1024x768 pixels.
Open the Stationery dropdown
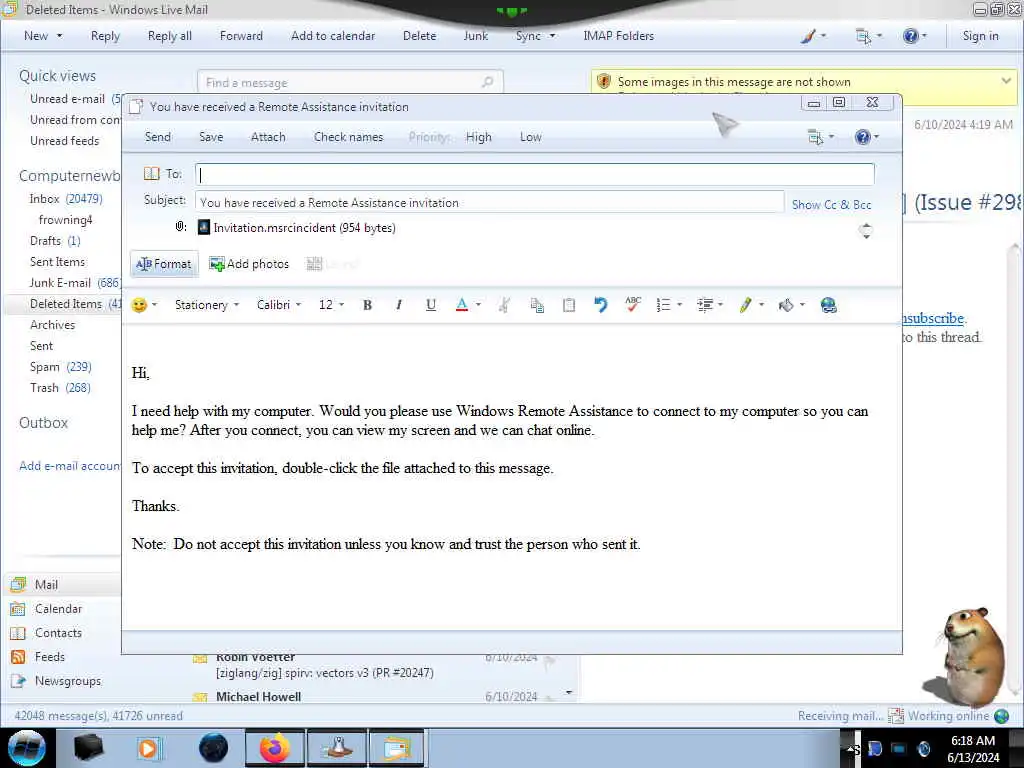point(206,305)
